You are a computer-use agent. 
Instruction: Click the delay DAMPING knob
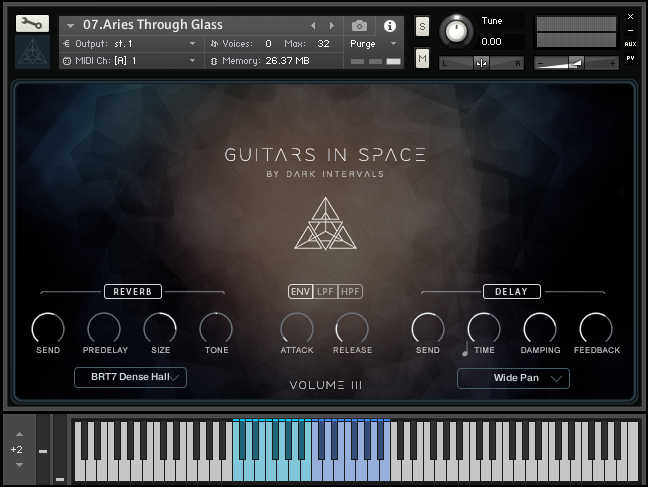540,329
